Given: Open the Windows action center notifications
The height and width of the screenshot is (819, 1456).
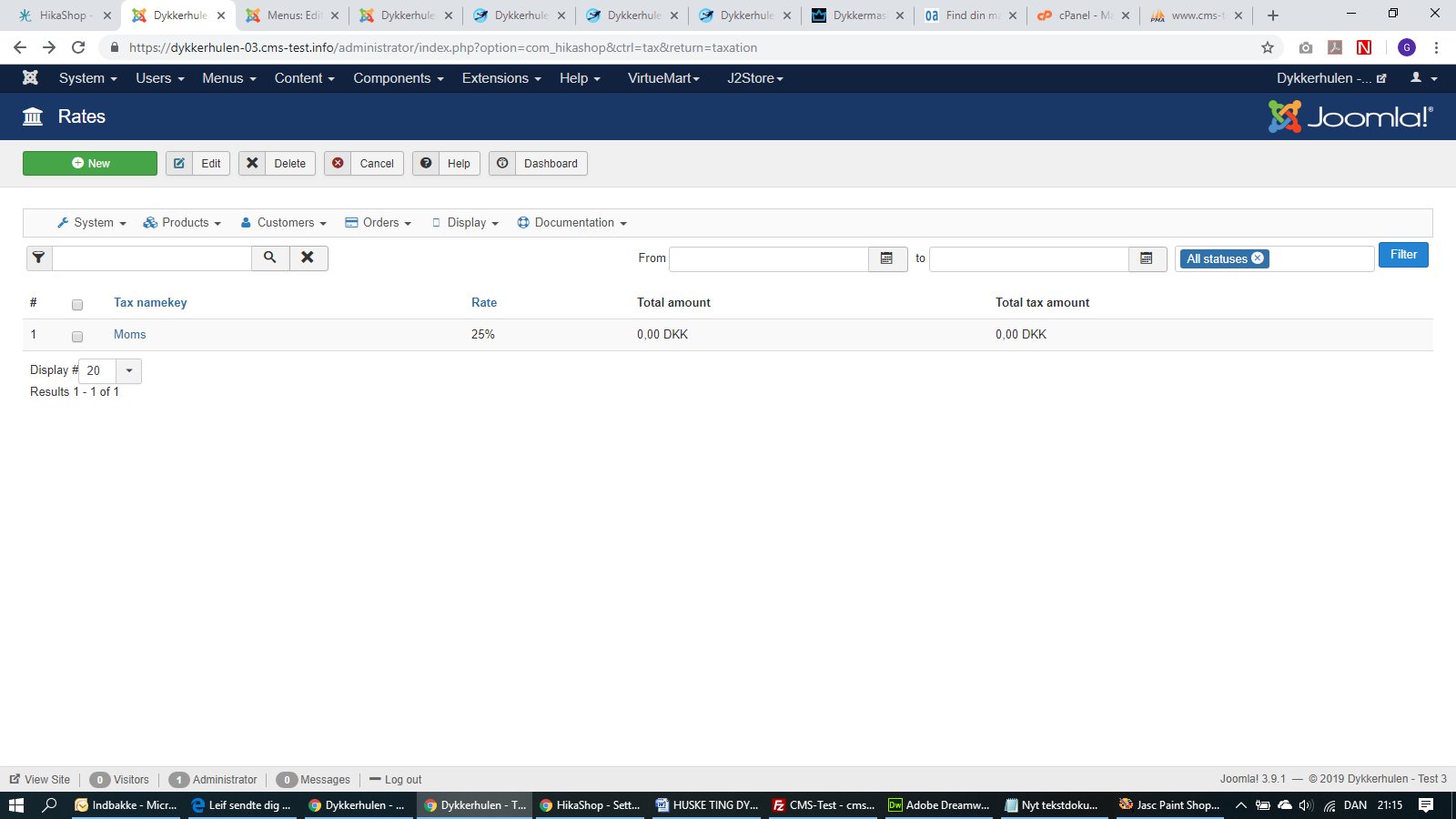Looking at the screenshot, I should click(1426, 805).
